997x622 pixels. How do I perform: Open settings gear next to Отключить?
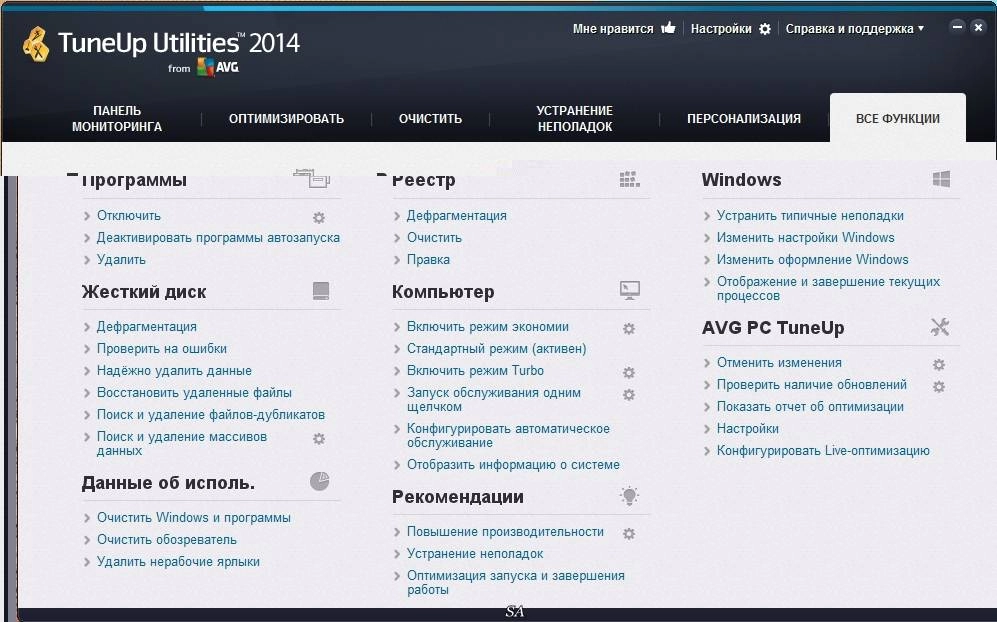(x=319, y=218)
